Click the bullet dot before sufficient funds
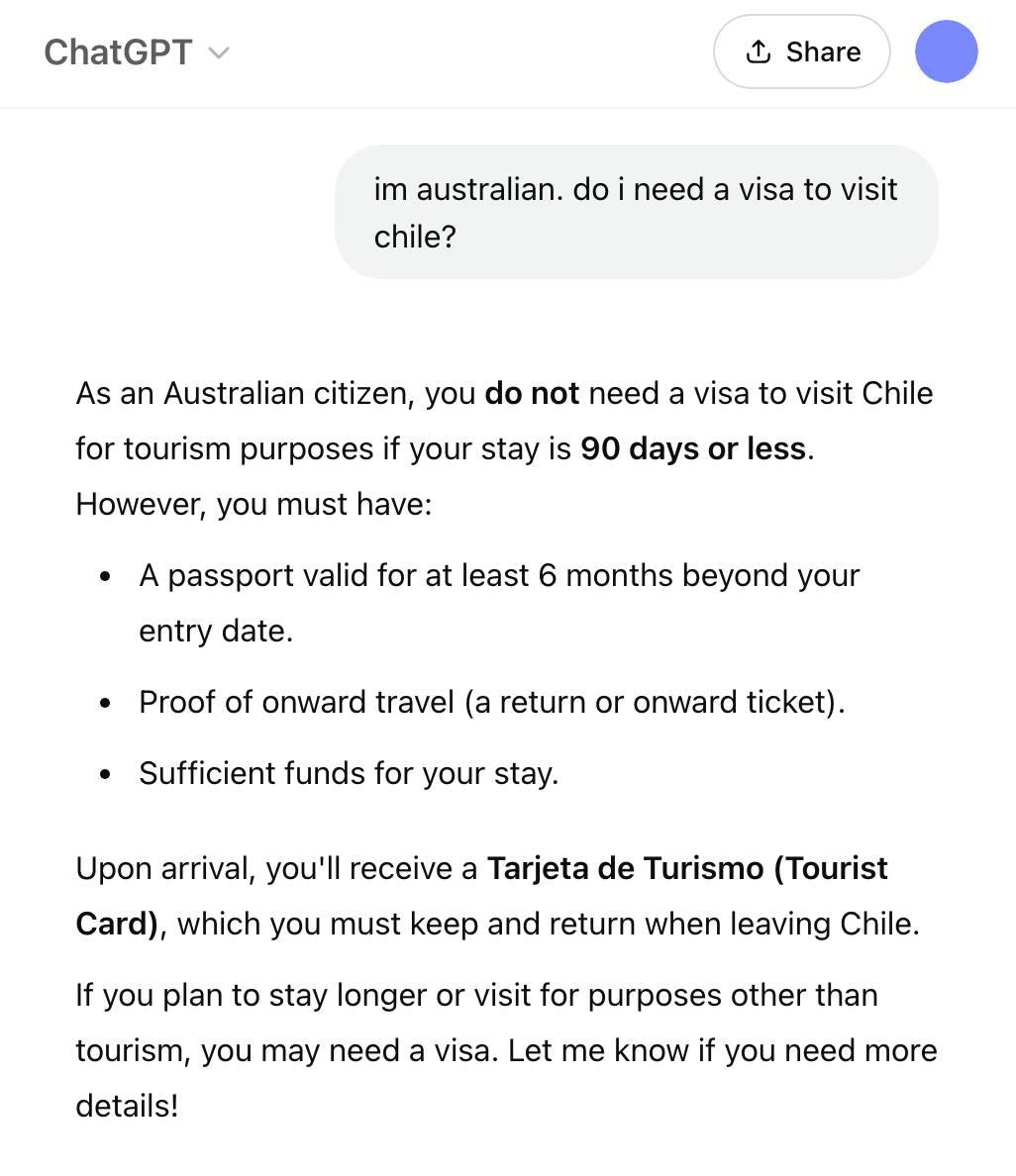1016x1176 pixels. coord(106,775)
